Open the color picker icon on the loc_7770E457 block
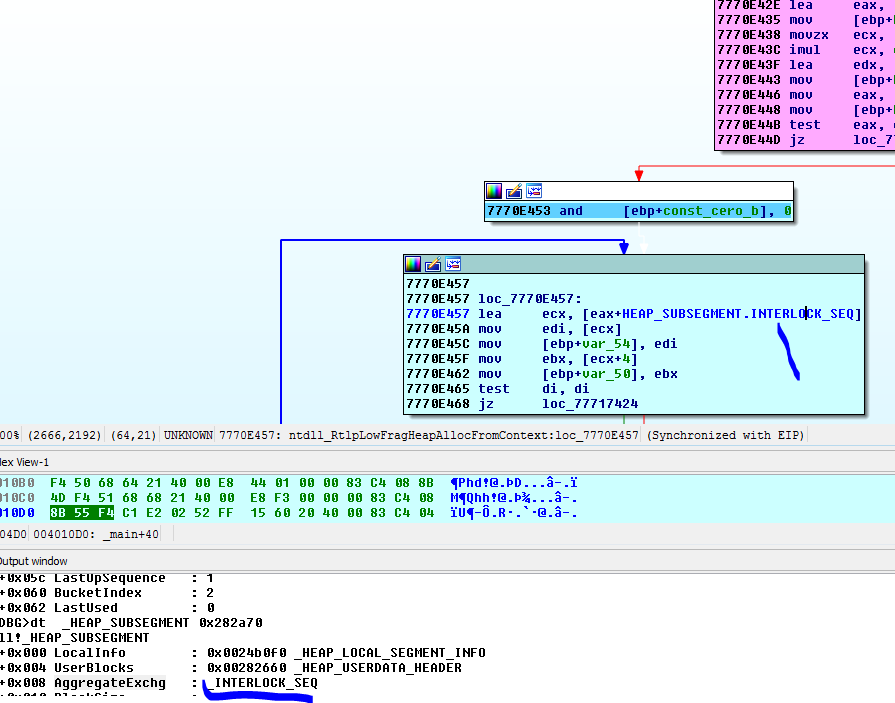 tap(413, 264)
